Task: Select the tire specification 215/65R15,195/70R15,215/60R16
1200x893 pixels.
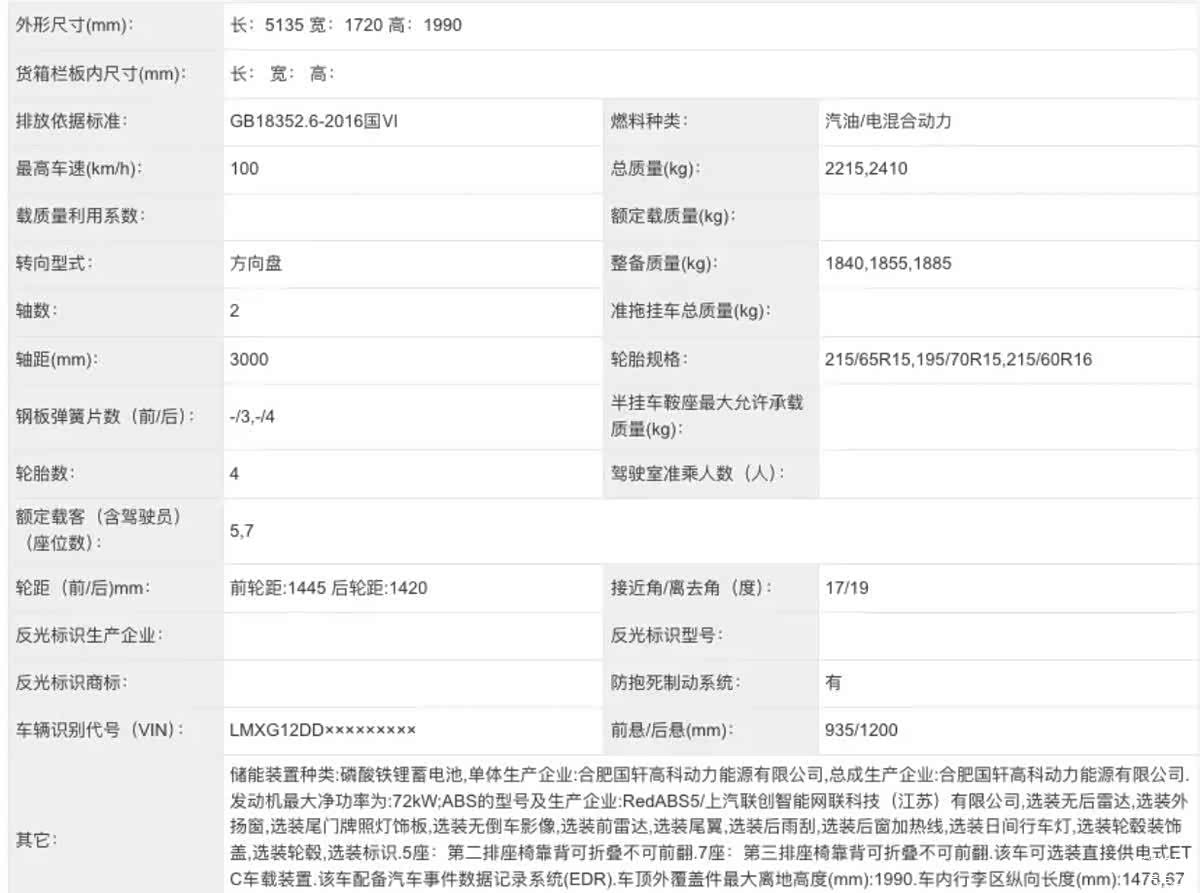Action: 958,359
